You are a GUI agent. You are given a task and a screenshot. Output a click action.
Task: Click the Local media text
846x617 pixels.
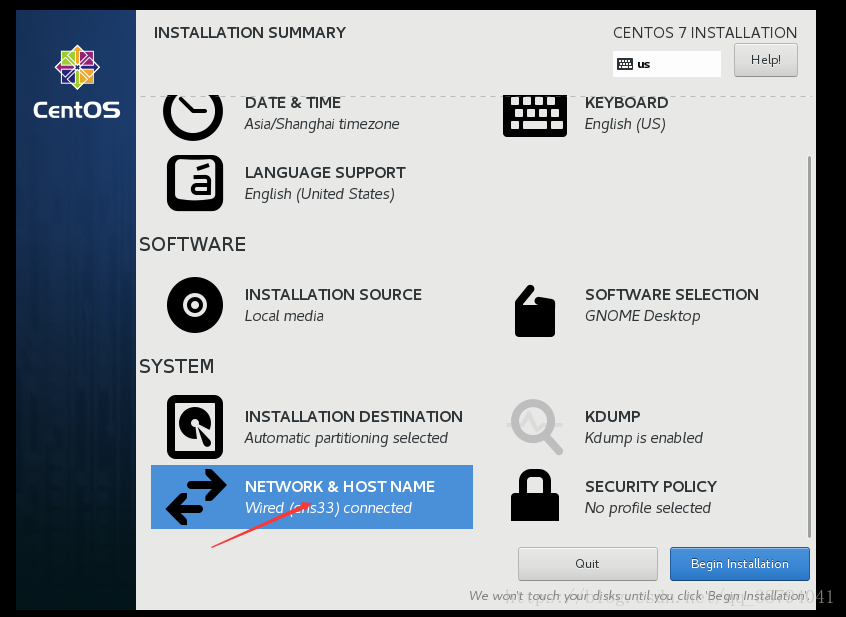pyautogui.click(x=284, y=316)
